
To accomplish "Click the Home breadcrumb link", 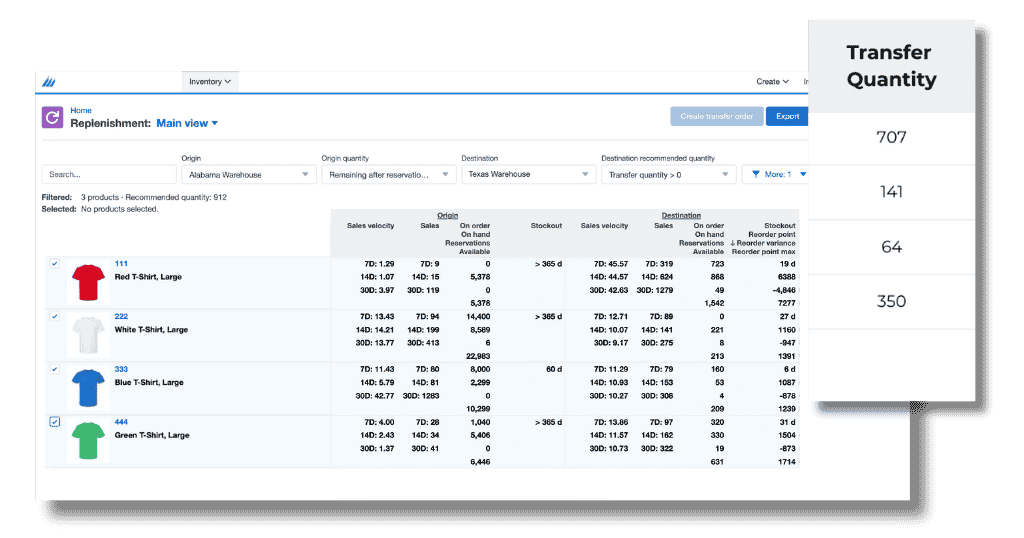I will point(81,111).
